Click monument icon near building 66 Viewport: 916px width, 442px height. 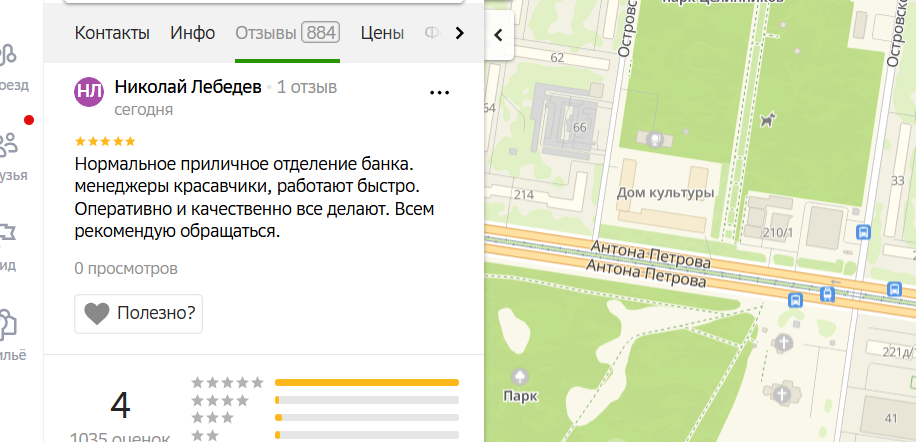coord(655,139)
